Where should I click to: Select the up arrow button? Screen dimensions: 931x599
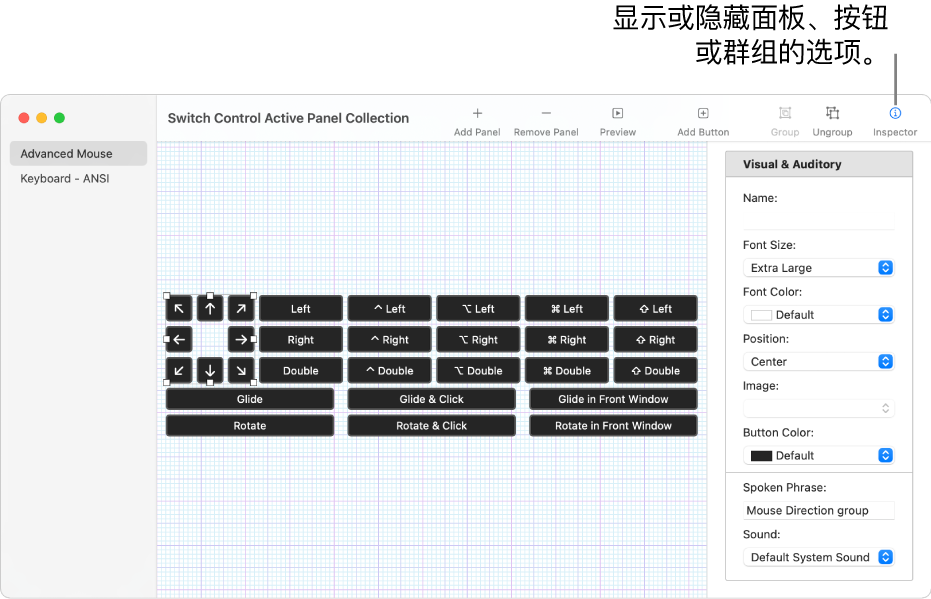point(210,309)
